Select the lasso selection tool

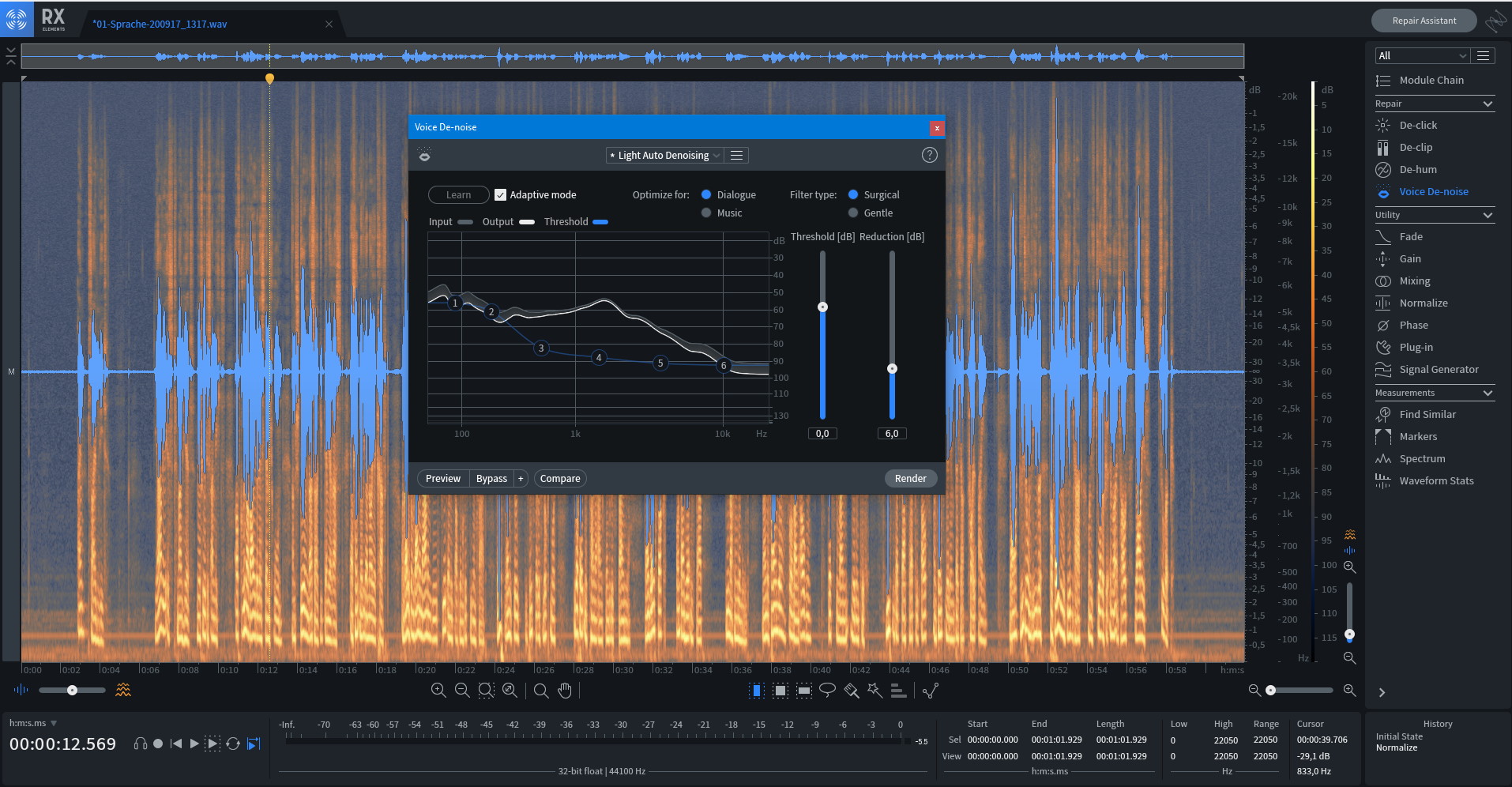[x=827, y=690]
